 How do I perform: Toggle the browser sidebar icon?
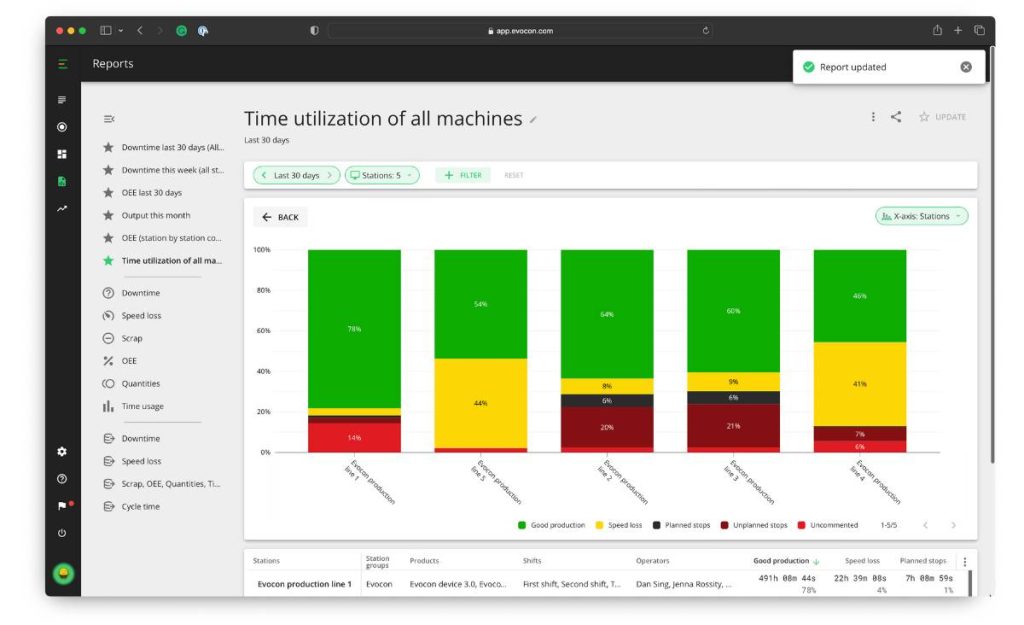pos(106,30)
